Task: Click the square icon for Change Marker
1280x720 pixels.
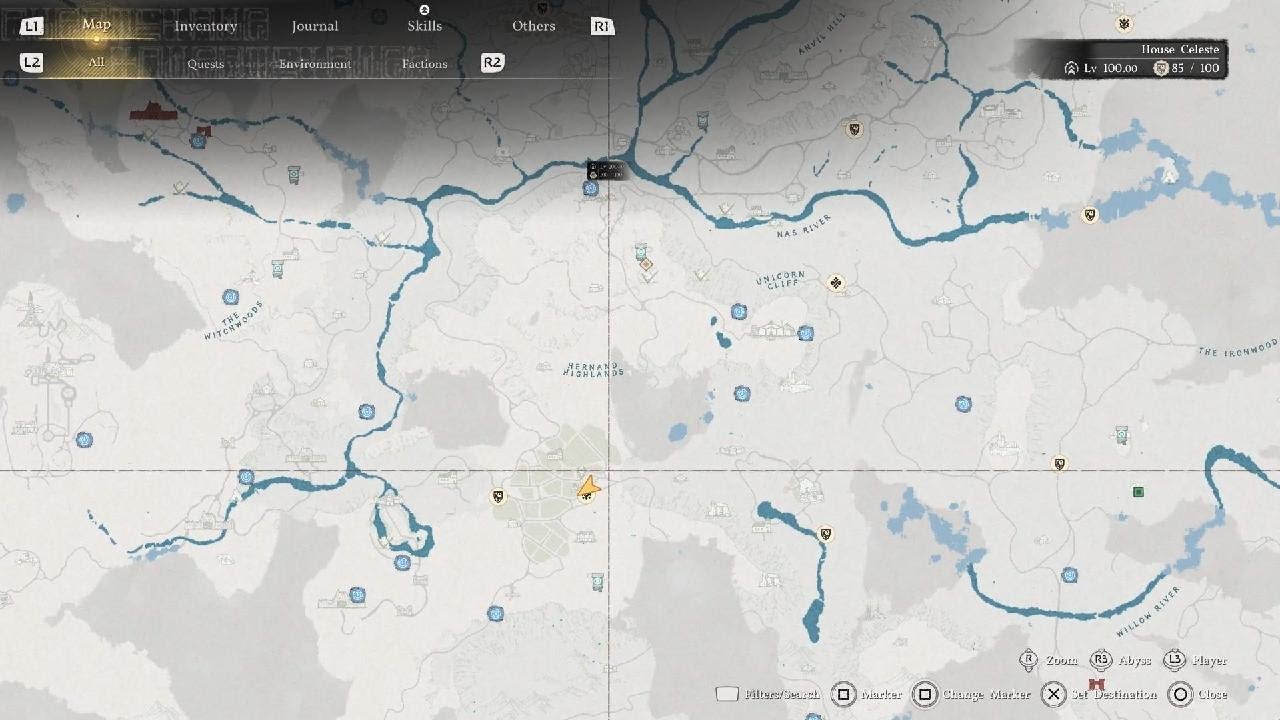Action: point(925,694)
